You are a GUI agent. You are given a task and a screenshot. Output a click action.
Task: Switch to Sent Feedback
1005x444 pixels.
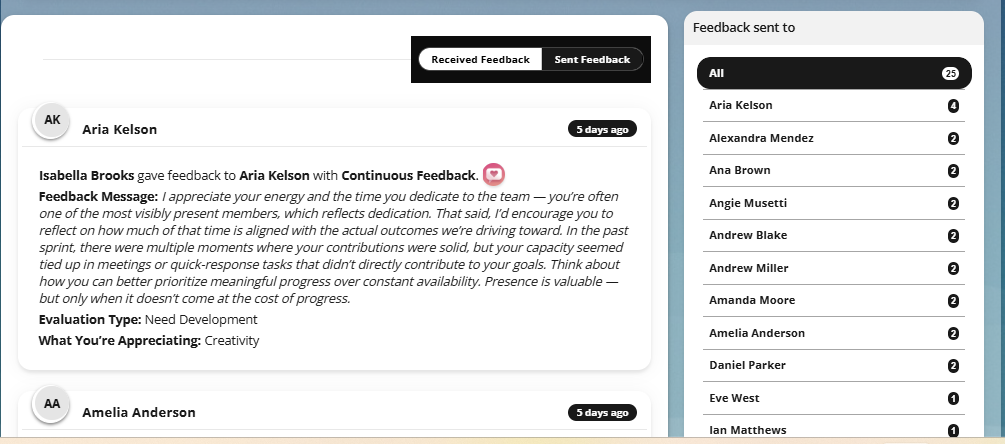592,60
